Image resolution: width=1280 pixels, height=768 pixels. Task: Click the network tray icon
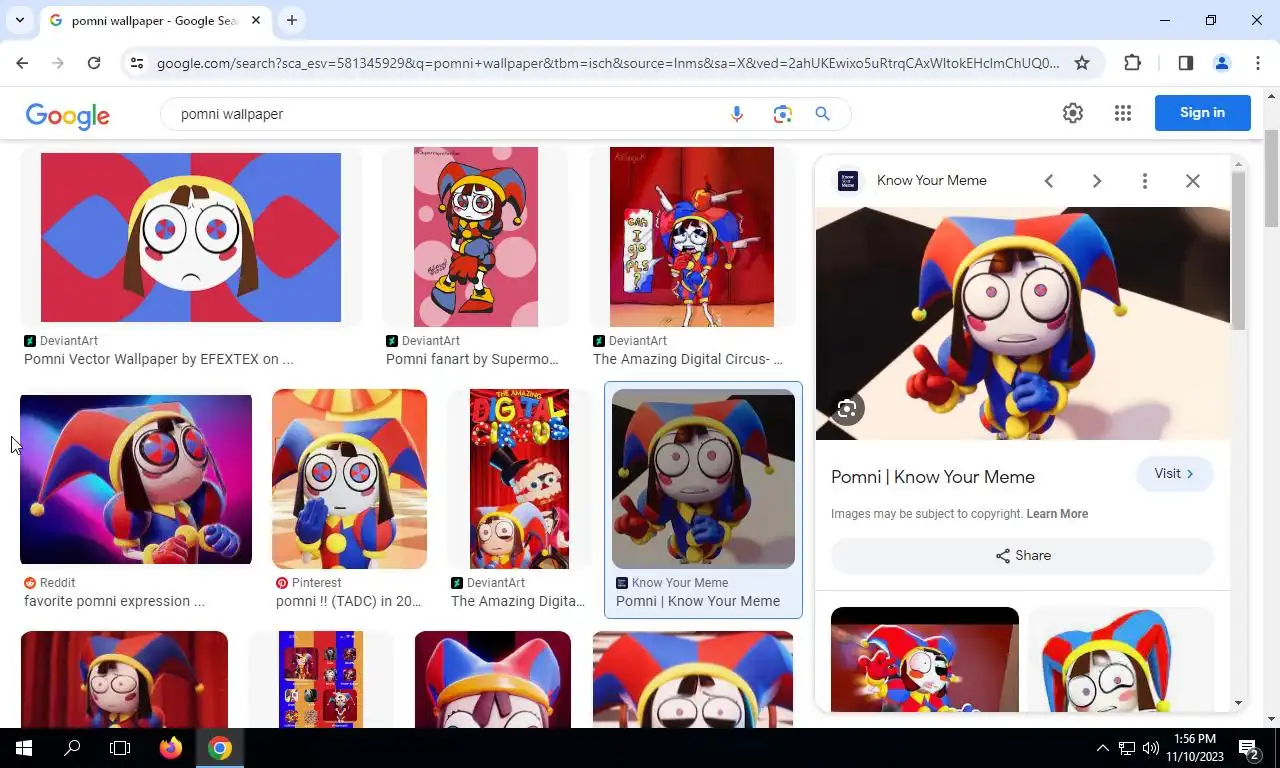[x=1127, y=748]
